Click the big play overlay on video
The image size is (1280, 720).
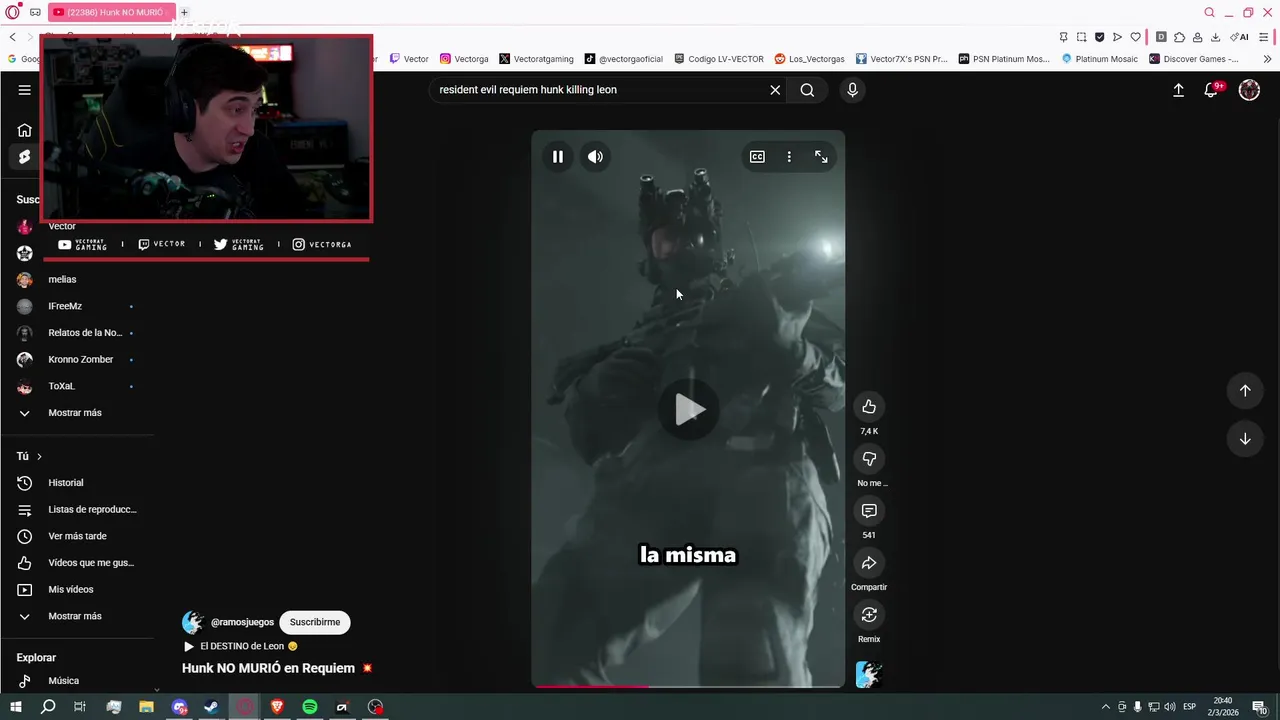688,409
